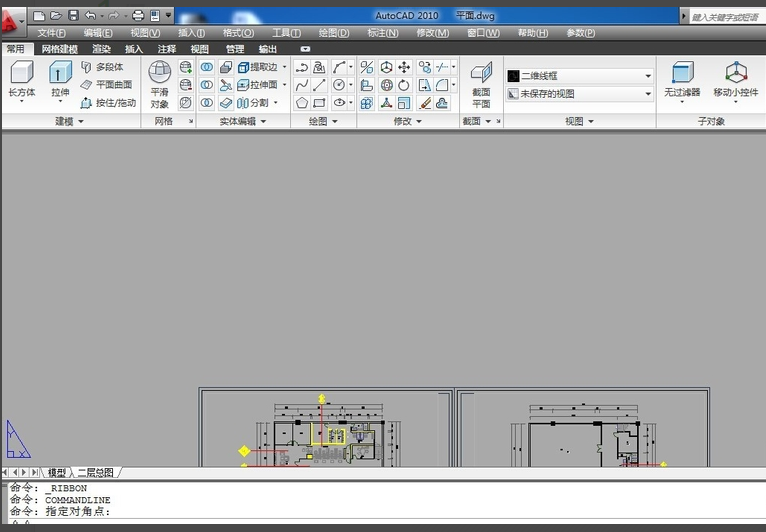
Task: Click the 提取边 extract edges button
Action: [258, 67]
